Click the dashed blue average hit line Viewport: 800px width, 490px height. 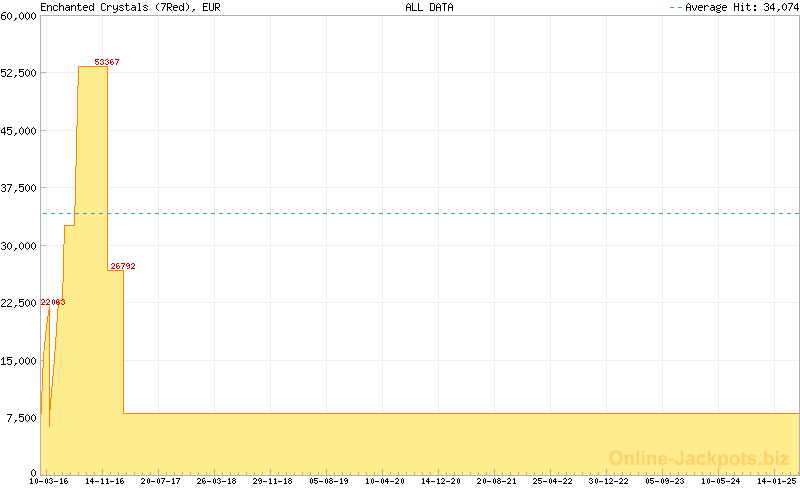[421, 213]
